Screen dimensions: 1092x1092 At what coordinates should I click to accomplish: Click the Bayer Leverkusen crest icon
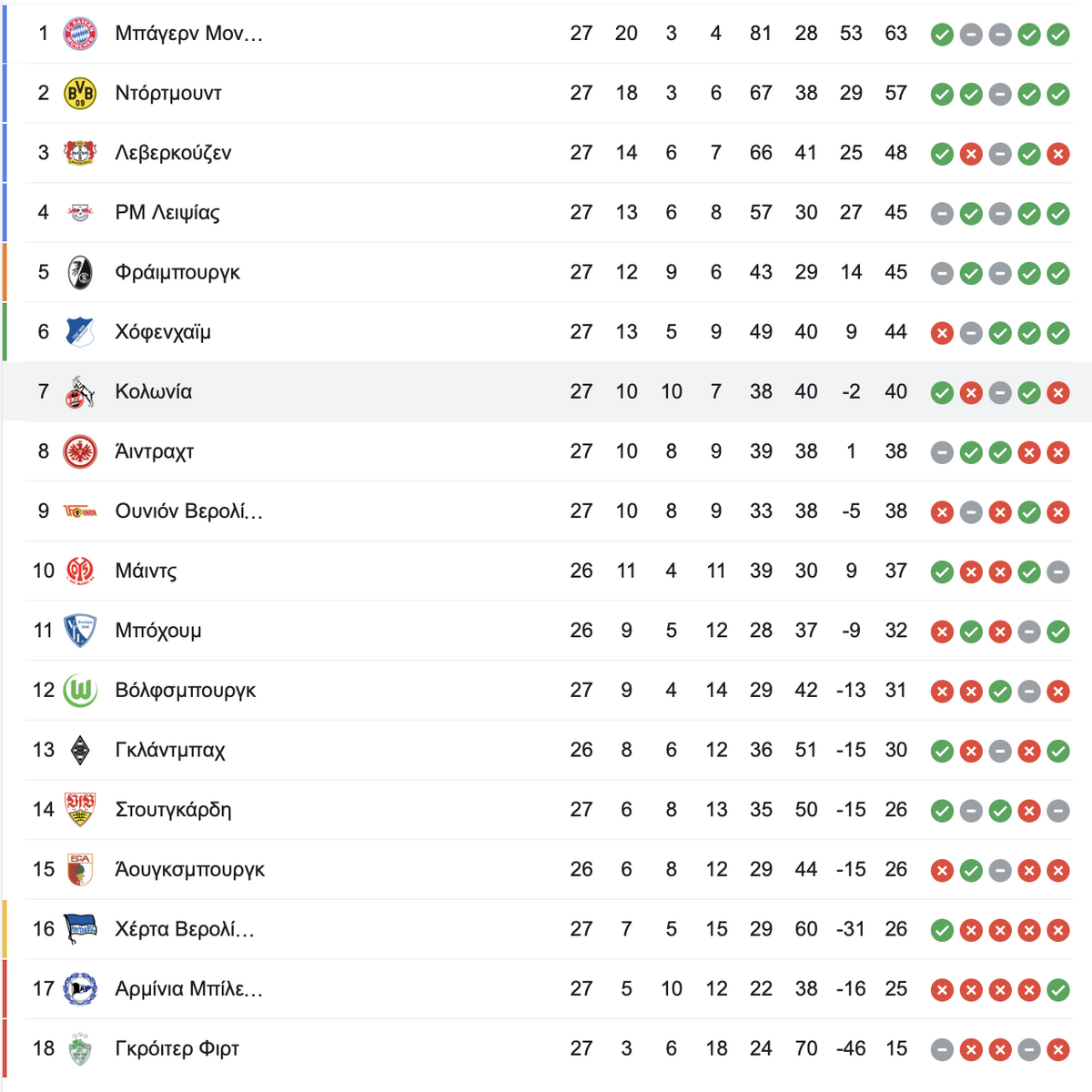tap(80, 153)
